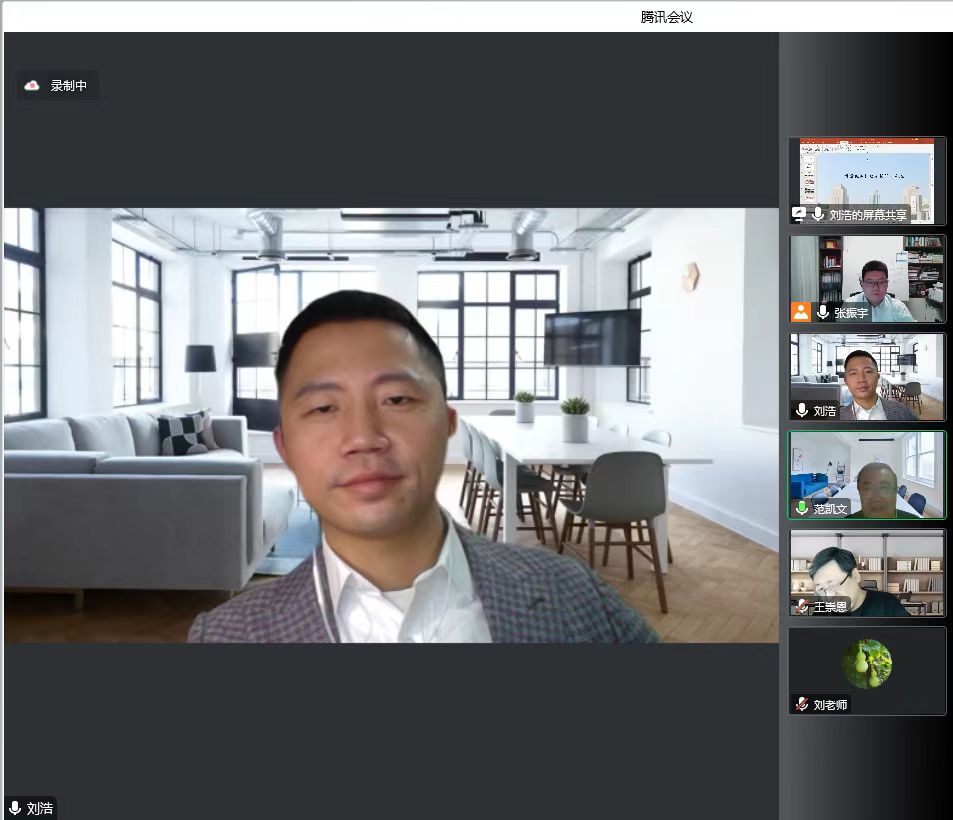Click the microphone icon on 刘浩's sidebar tile
The image size is (953, 820).
click(801, 410)
